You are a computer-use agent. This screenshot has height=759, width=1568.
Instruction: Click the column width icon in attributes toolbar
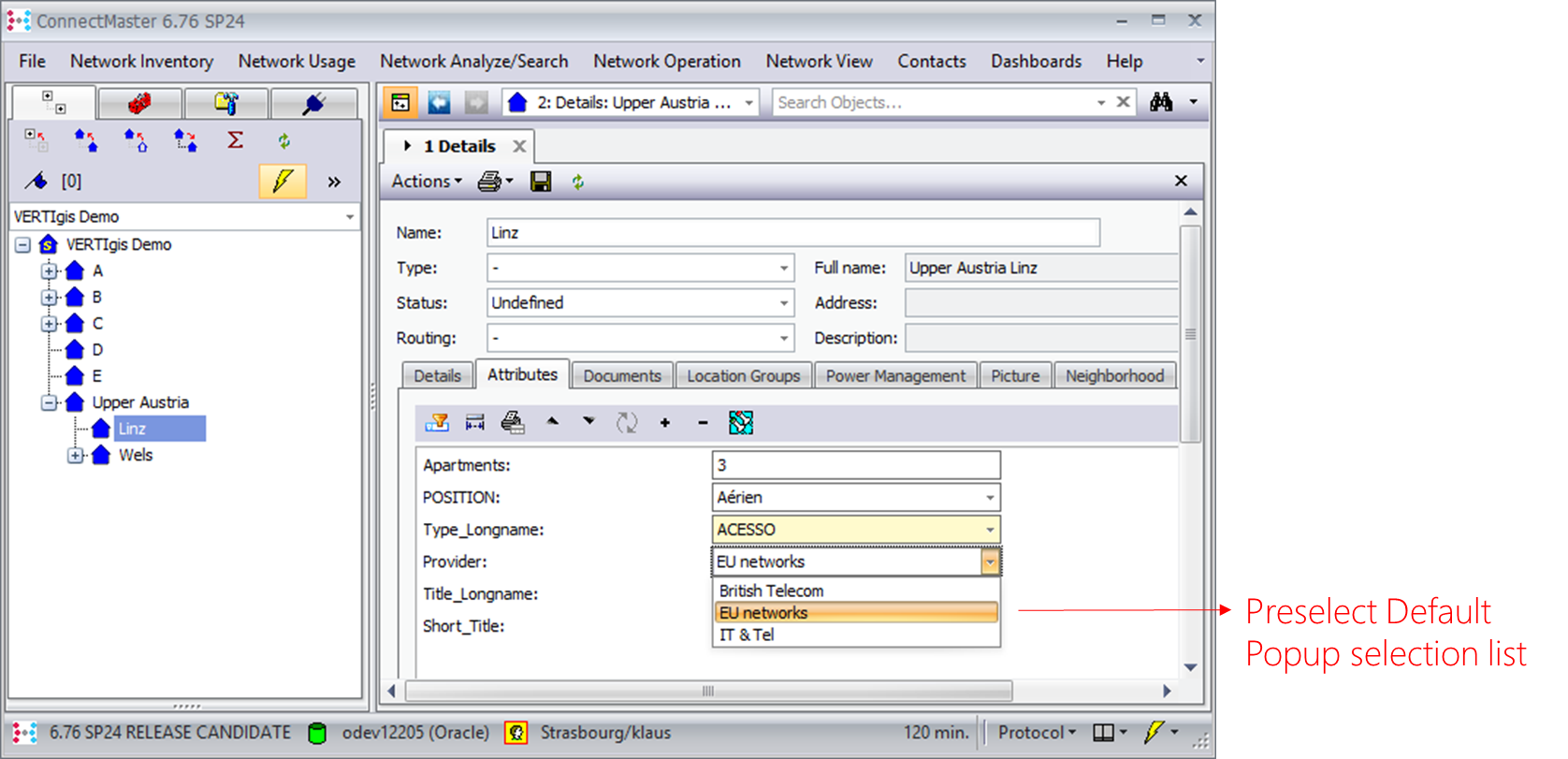(475, 423)
